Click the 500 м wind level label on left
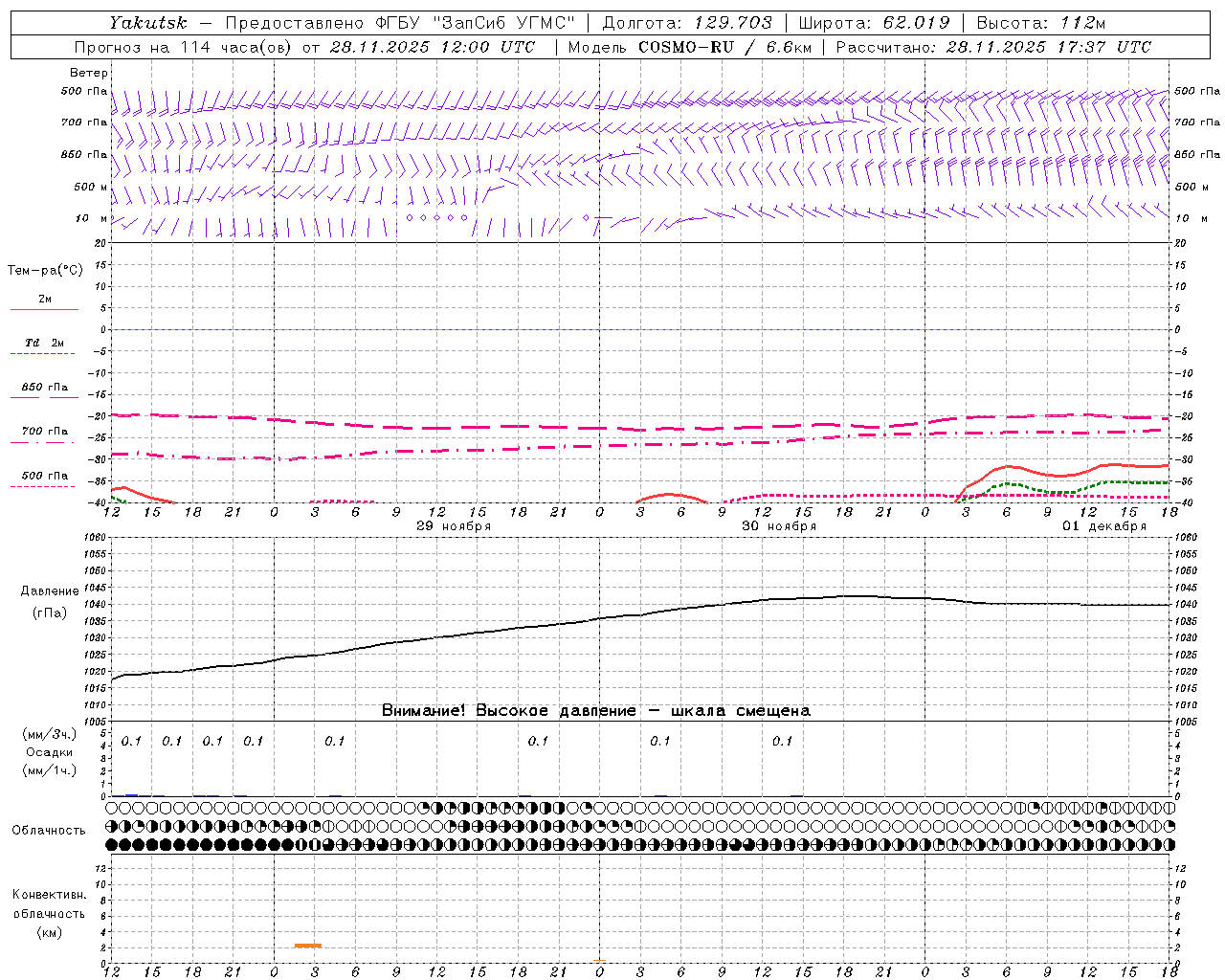This screenshot has width=1225, height=980. [91, 187]
